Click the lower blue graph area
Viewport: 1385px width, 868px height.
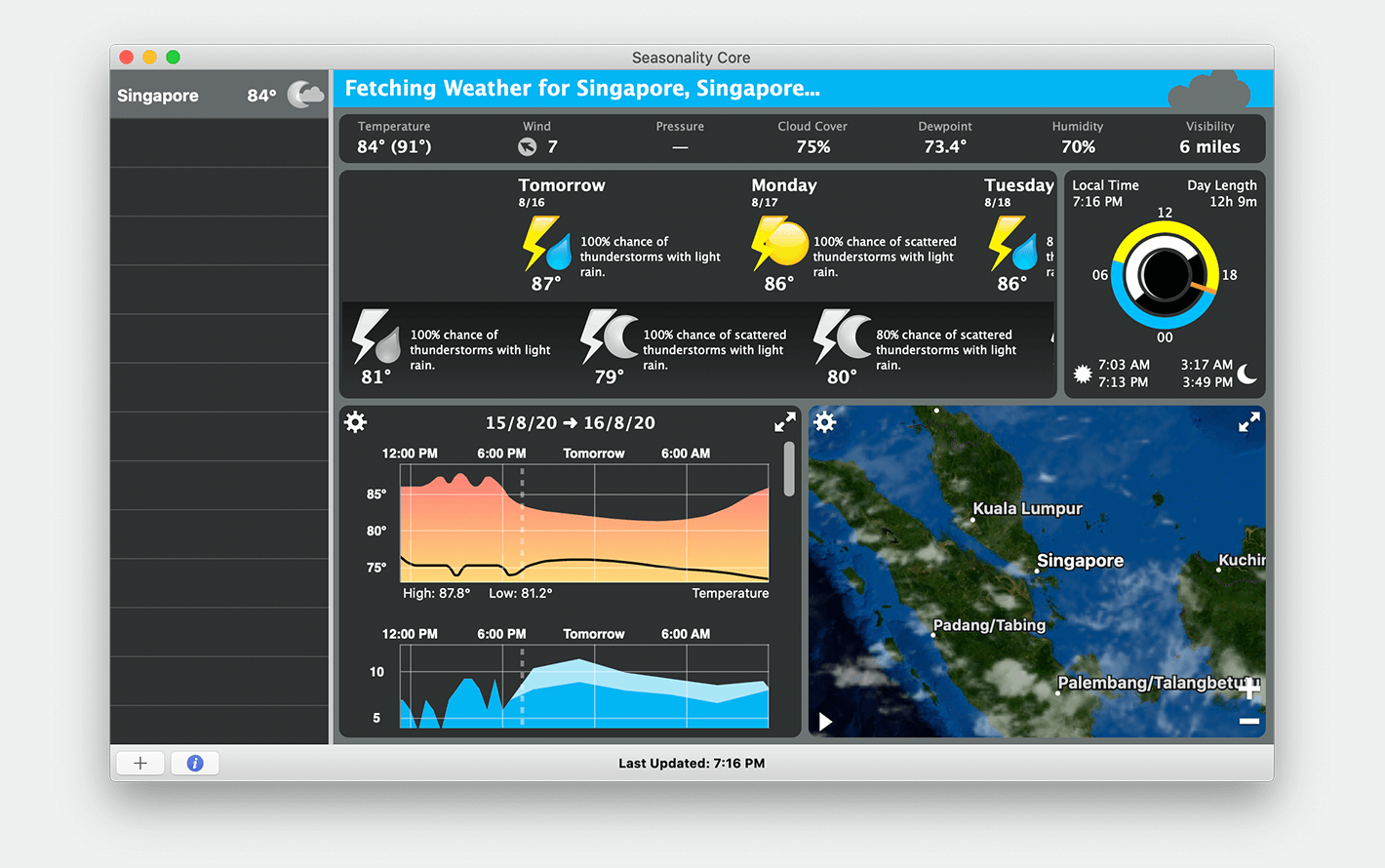[x=584, y=687]
